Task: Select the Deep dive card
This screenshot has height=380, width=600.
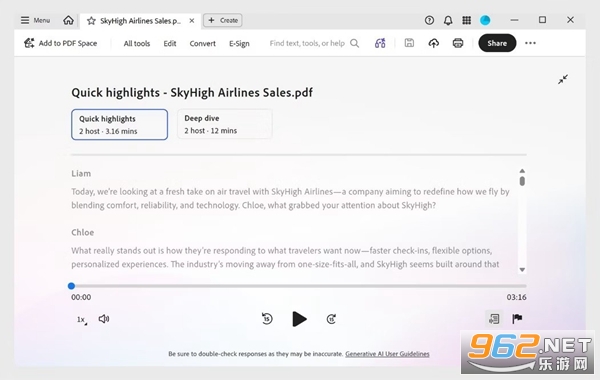Action: click(225, 124)
